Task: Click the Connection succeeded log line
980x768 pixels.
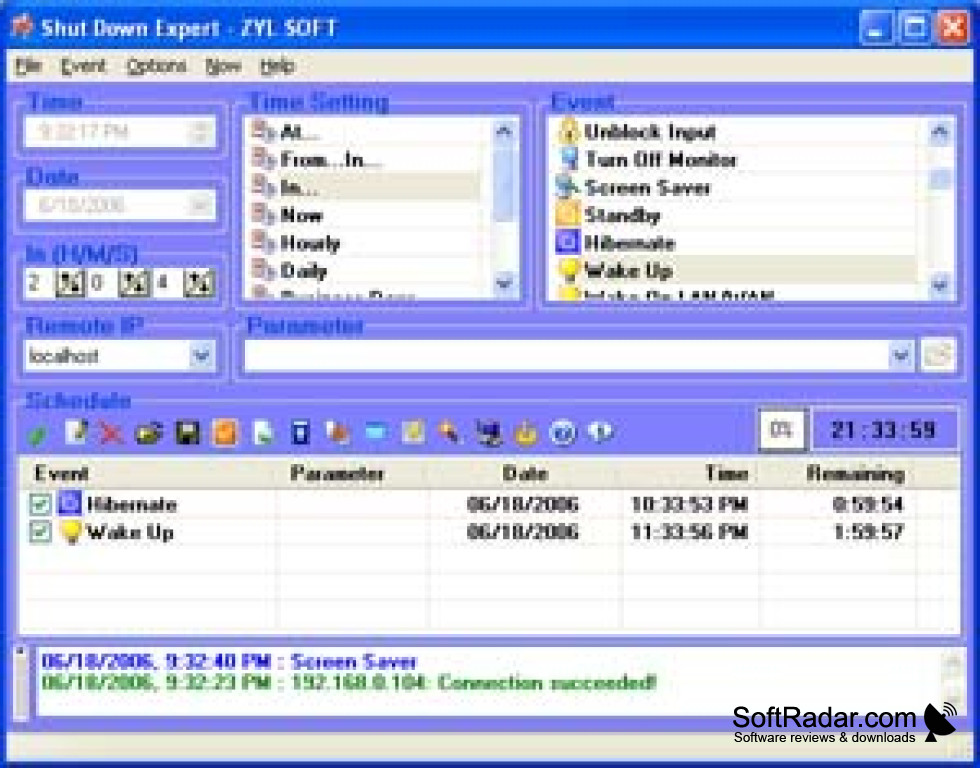Action: coord(349,682)
